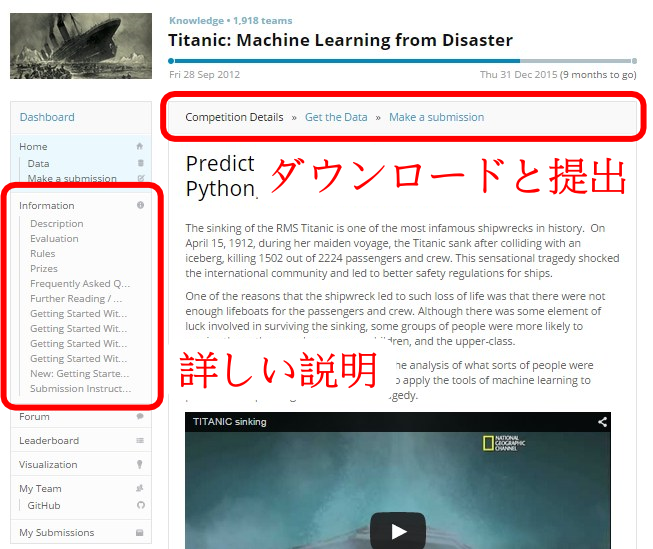The width and height of the screenshot is (653, 549).
Task: Open the Leaderboard sidebar item
Action: [49, 441]
